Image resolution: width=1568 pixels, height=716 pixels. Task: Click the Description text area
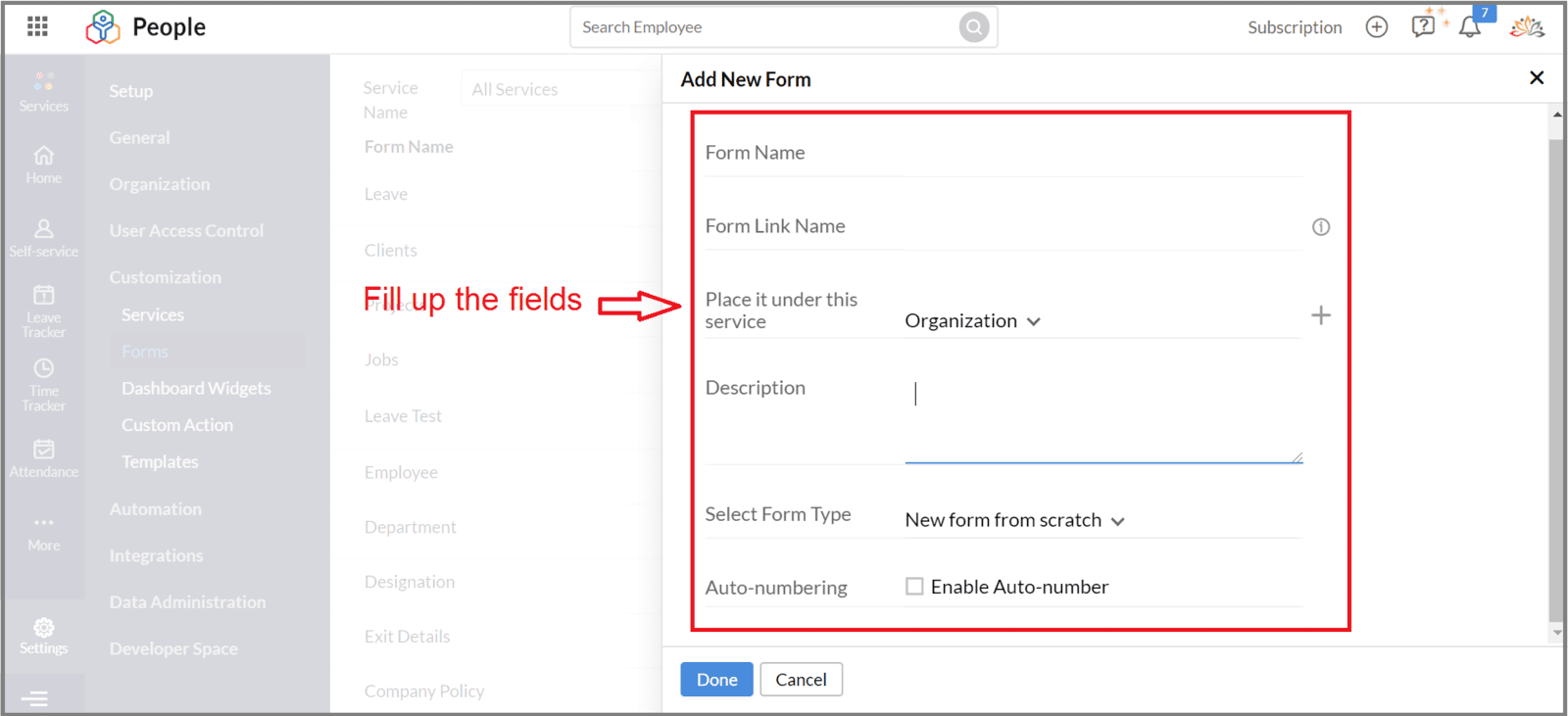[x=1103, y=419]
